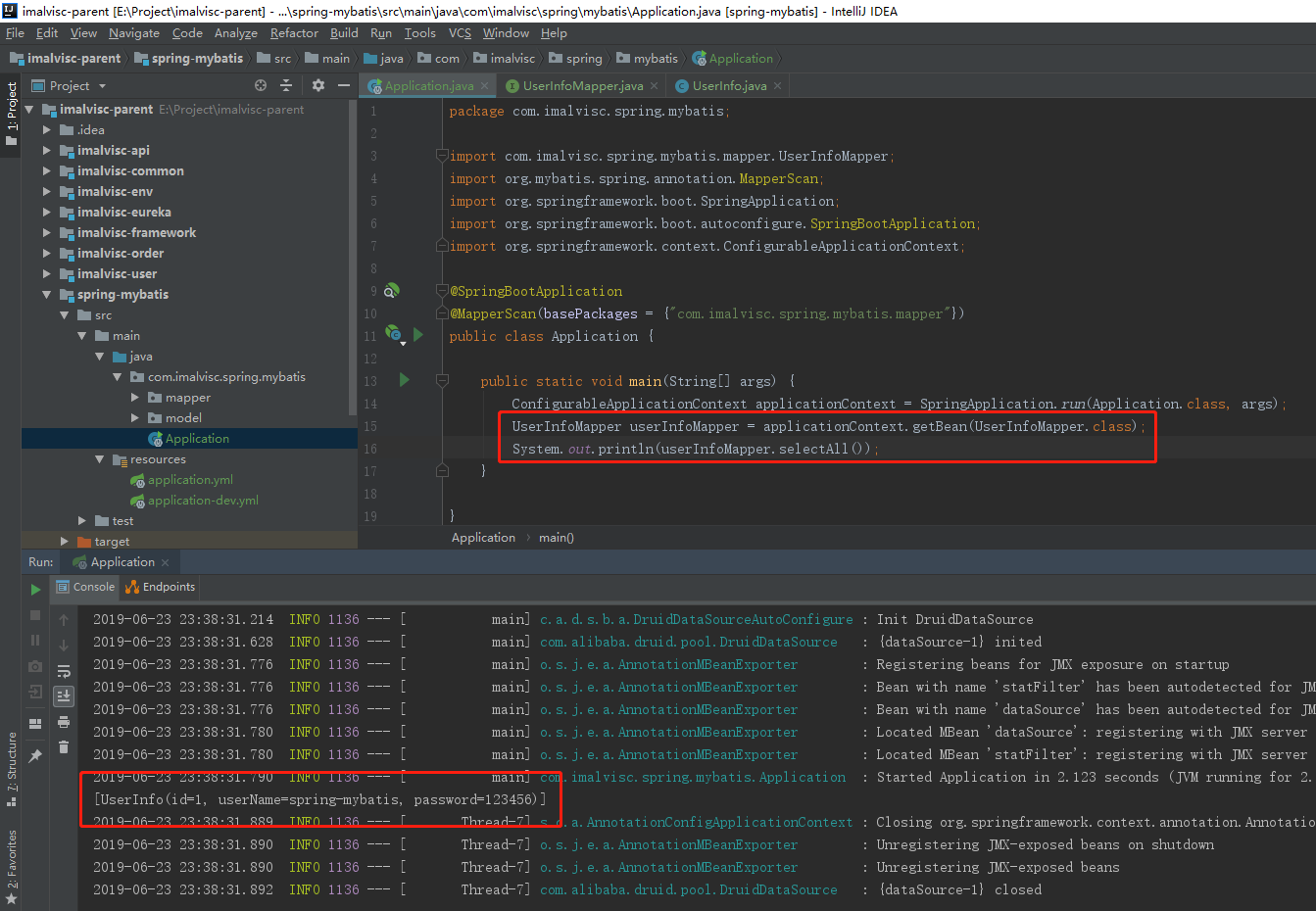Click the mybatis breadcrumb in navigation bar
This screenshot has height=911, width=1316.
pyautogui.click(x=648, y=59)
